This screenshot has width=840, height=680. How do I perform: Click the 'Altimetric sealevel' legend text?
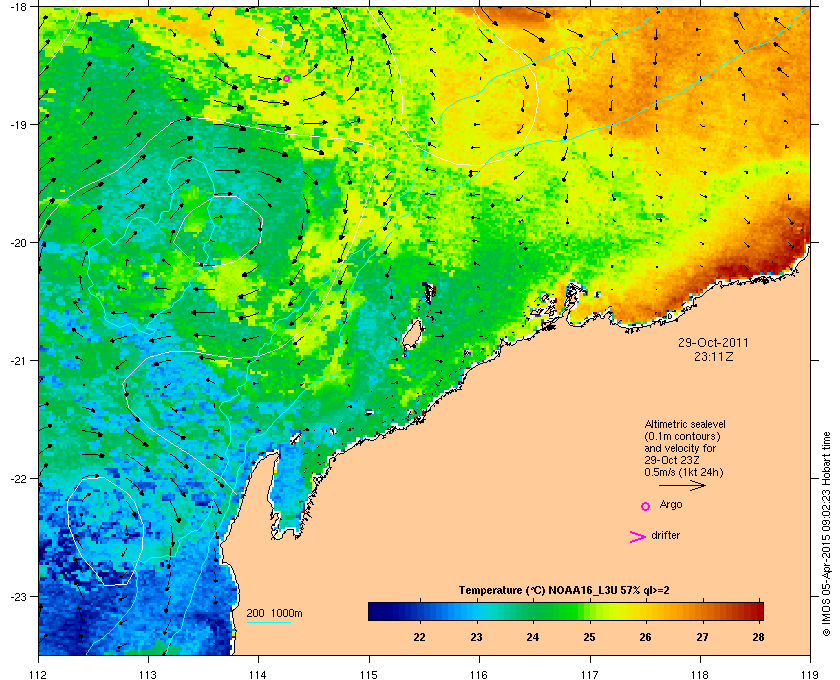coord(685,424)
